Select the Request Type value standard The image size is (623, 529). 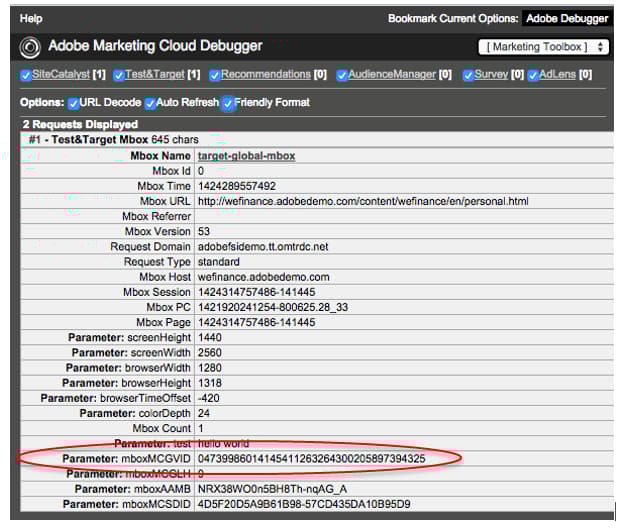[x=219, y=262]
